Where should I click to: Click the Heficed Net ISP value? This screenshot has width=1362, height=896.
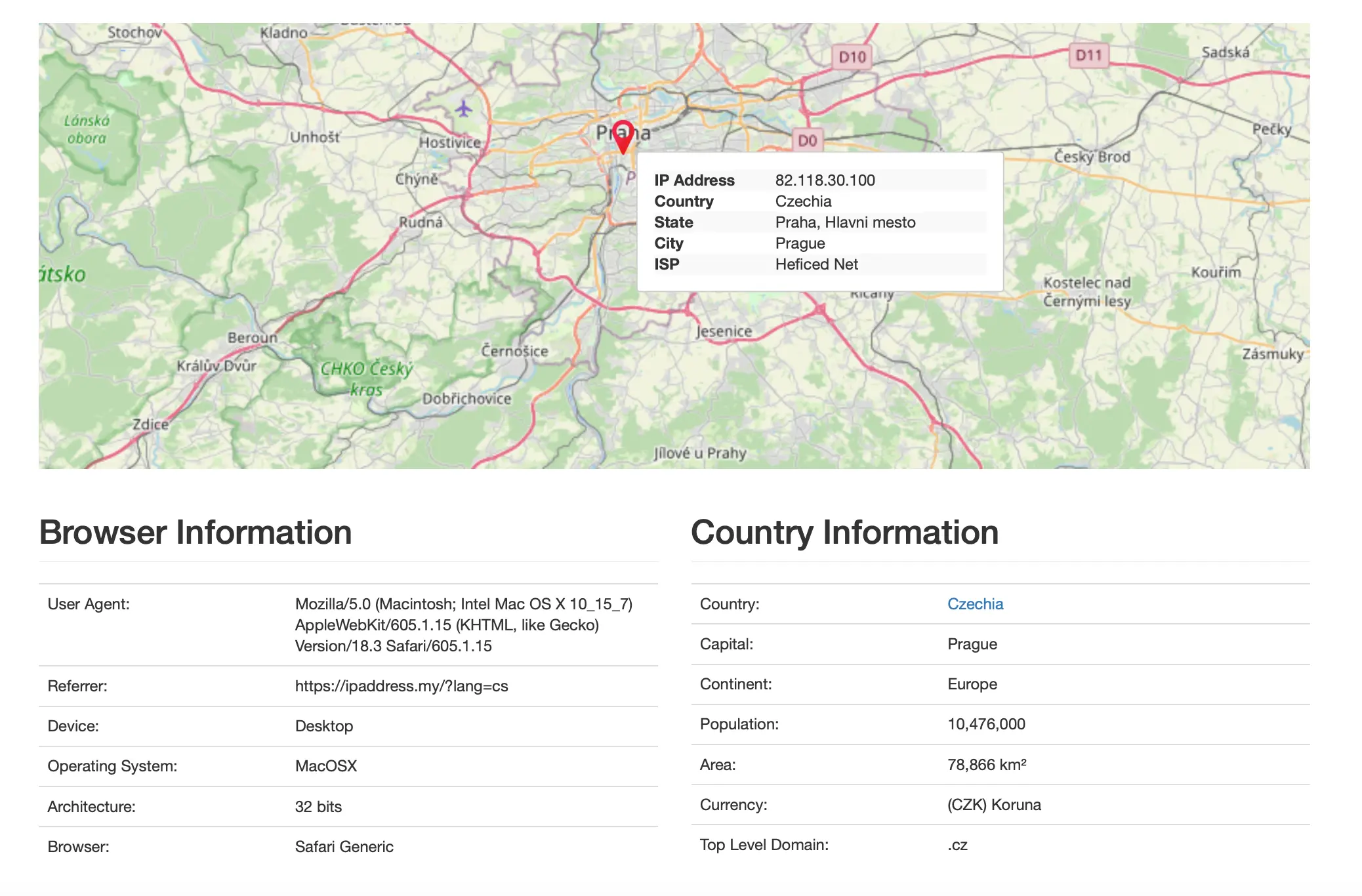click(x=816, y=264)
